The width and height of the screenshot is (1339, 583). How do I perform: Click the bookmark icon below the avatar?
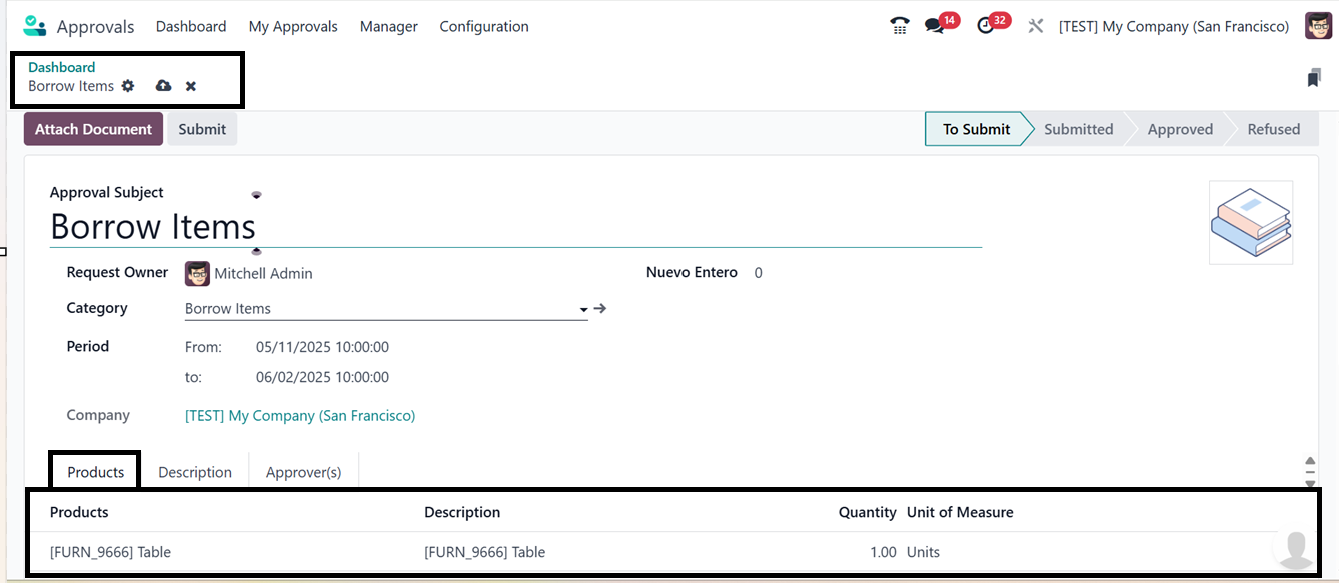pyautogui.click(x=1314, y=78)
